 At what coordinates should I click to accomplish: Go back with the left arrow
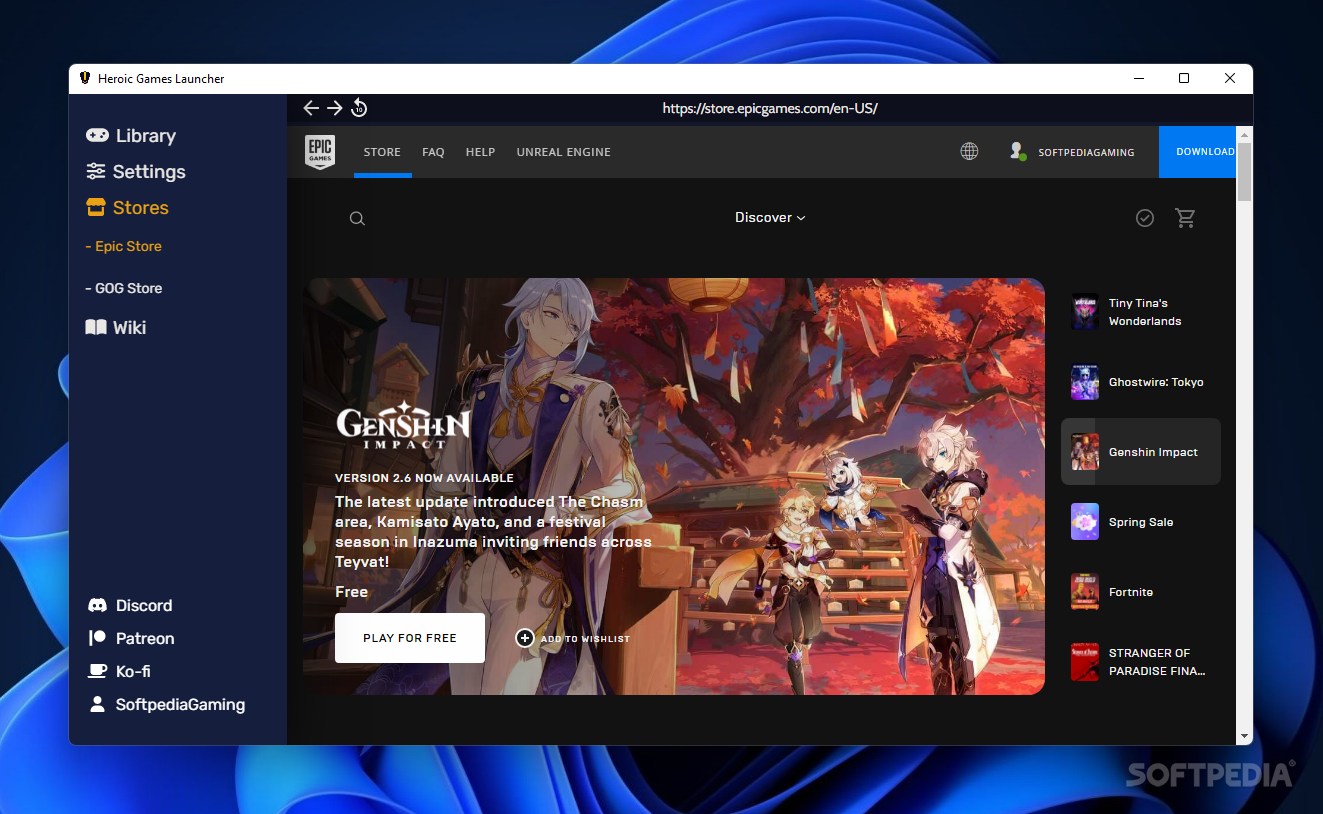click(311, 108)
